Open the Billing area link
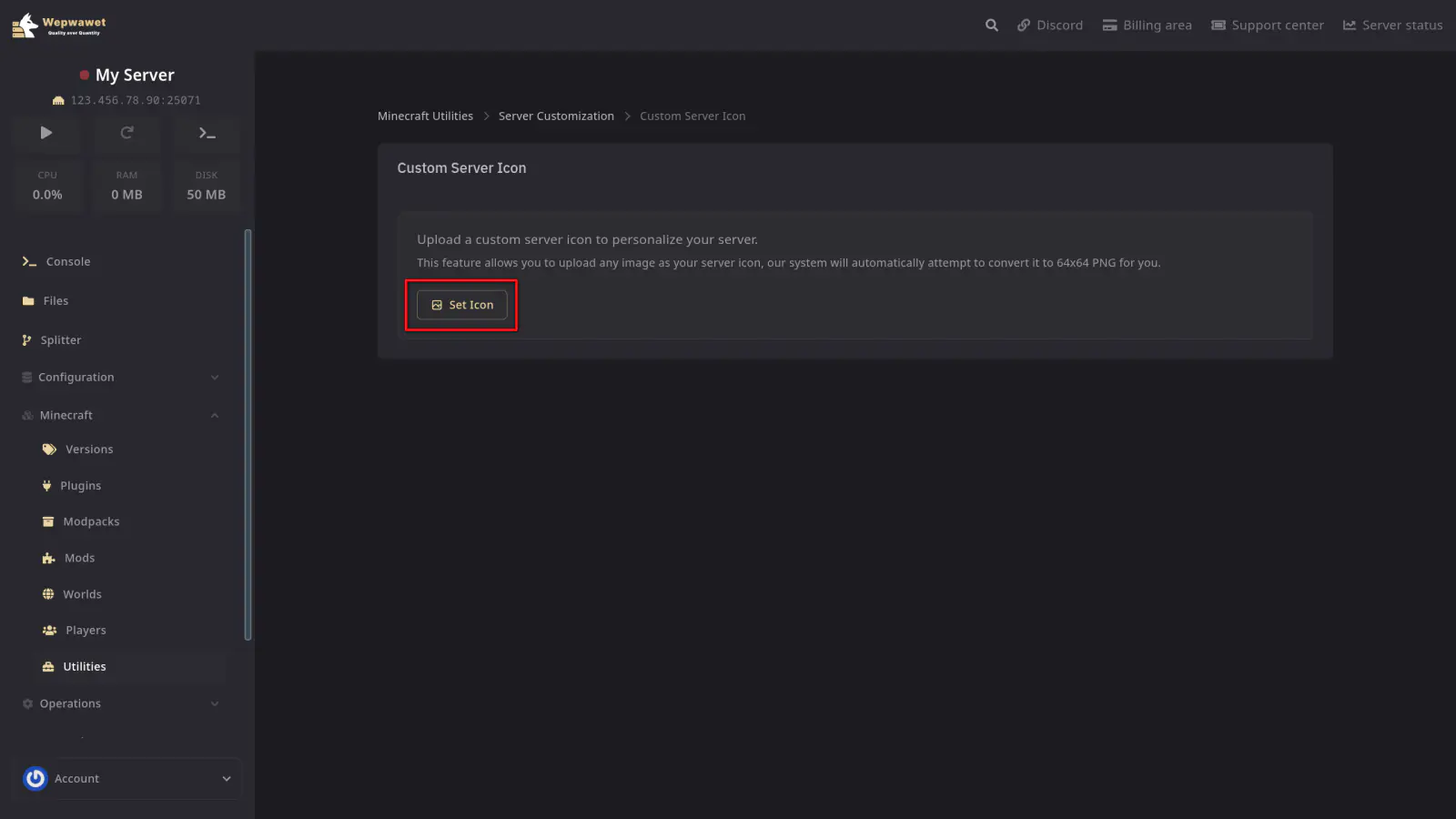Viewport: 1456px width, 819px height. click(1147, 25)
